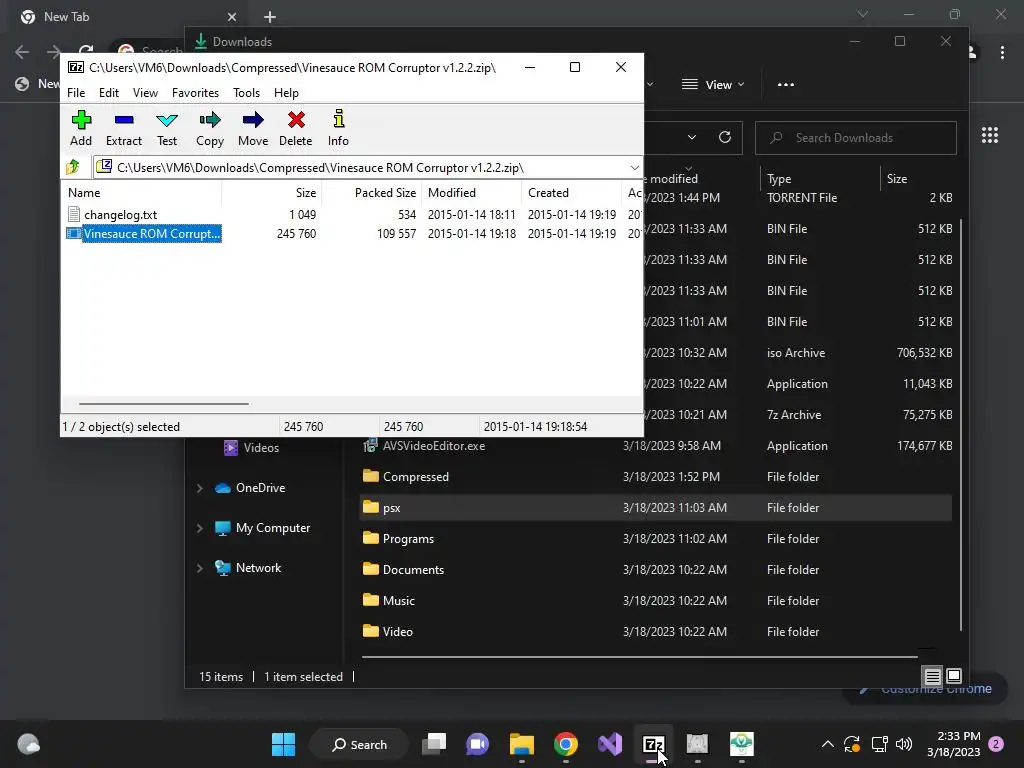
Task: Expand the Network tree node
Action: 200,568
